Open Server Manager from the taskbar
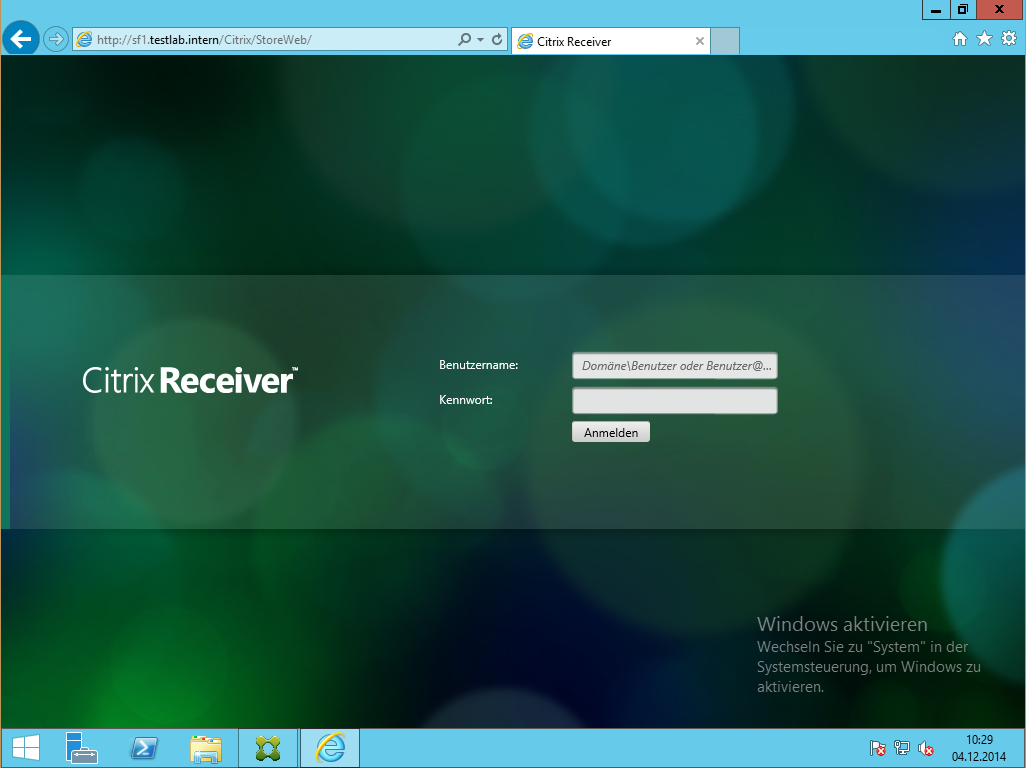The image size is (1026, 768). pyautogui.click(x=81, y=748)
